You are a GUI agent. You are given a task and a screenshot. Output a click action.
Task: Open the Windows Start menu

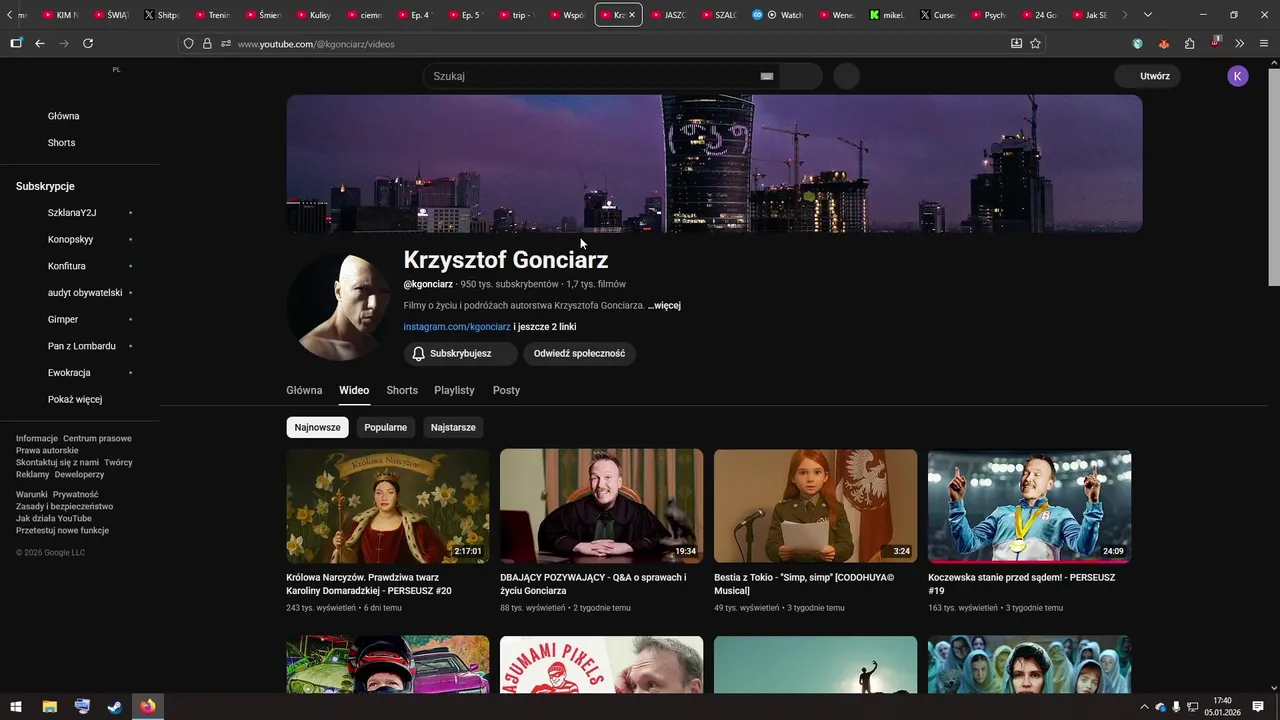coord(16,707)
